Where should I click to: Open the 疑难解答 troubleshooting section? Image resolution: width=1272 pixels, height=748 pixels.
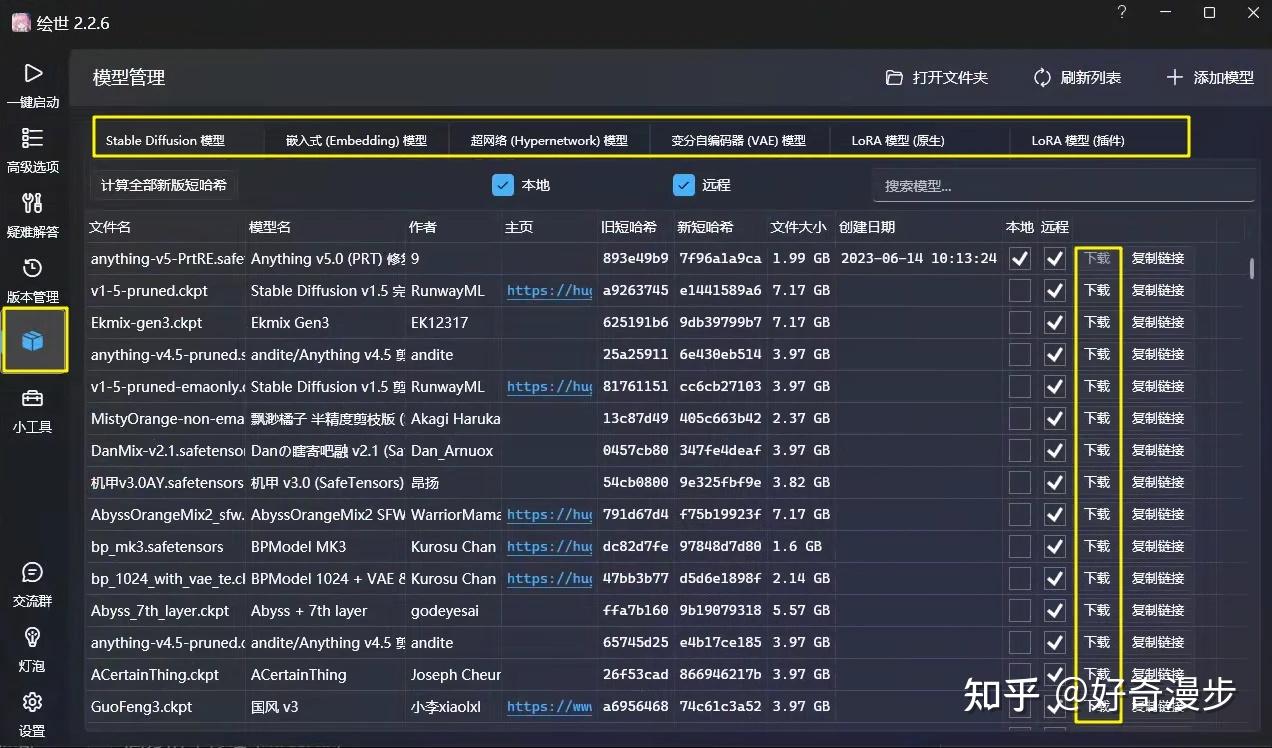(33, 215)
